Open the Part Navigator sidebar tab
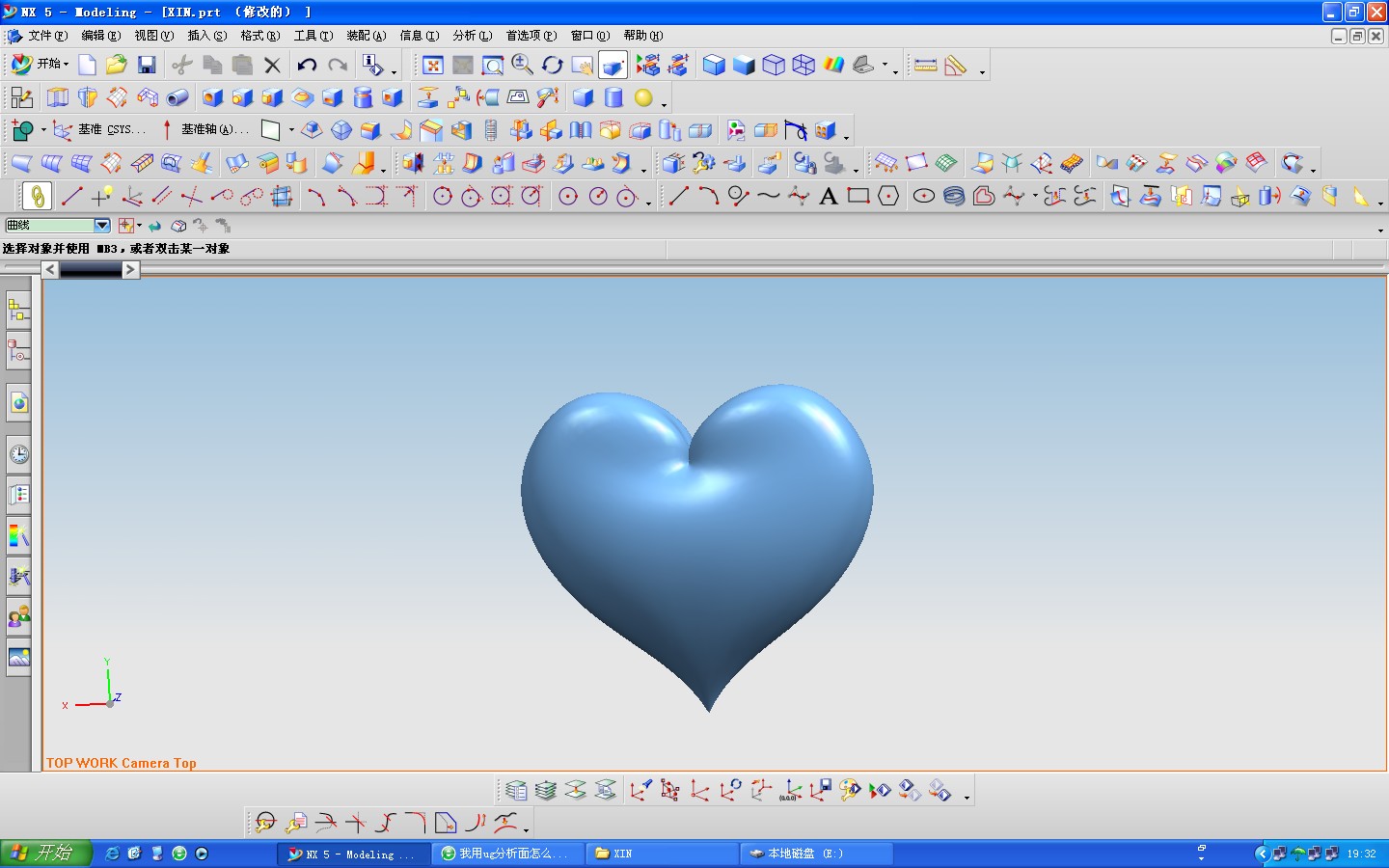The height and width of the screenshot is (868, 1389). coord(18,352)
